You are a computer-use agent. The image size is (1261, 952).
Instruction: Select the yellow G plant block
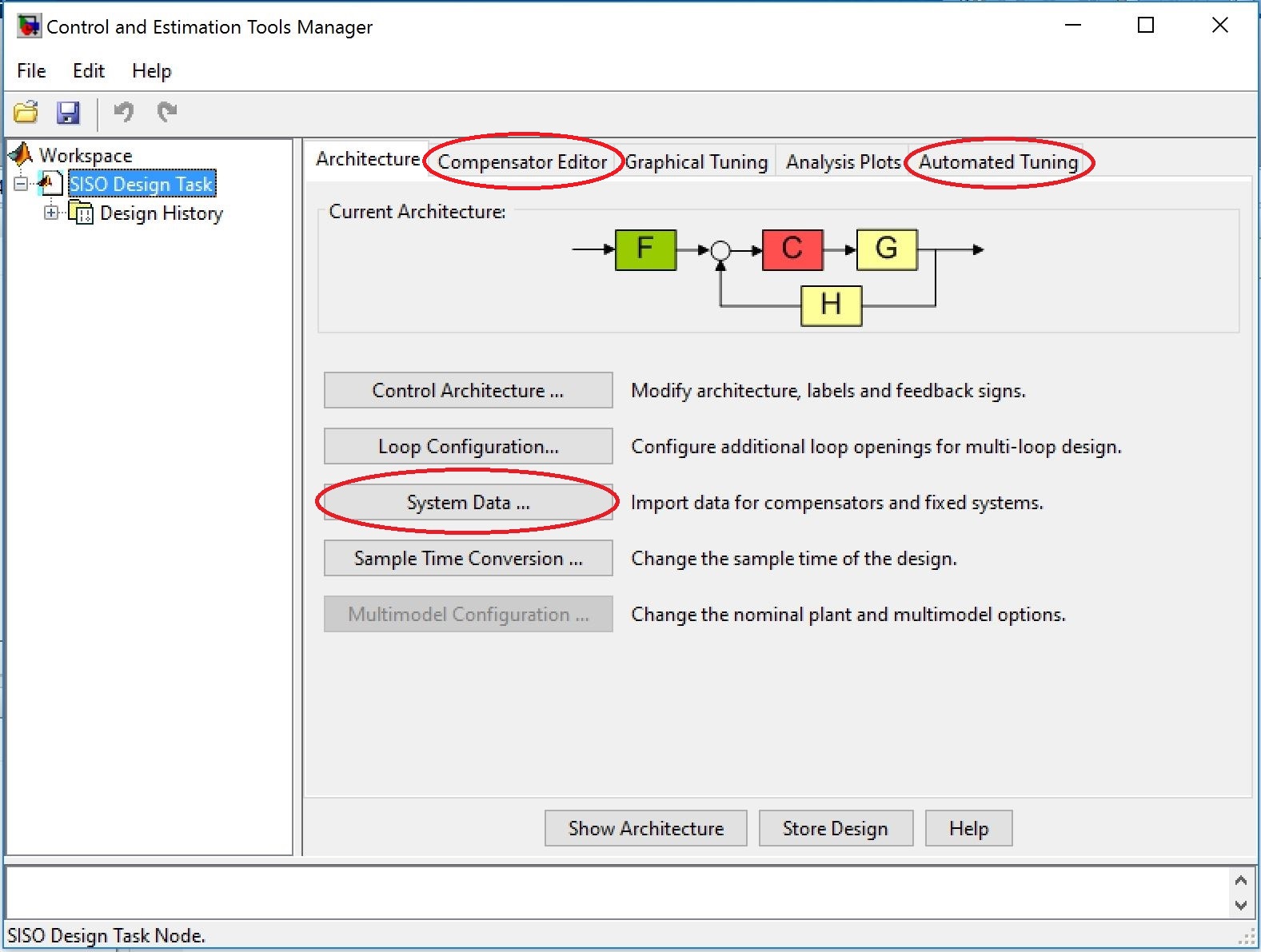point(886,249)
